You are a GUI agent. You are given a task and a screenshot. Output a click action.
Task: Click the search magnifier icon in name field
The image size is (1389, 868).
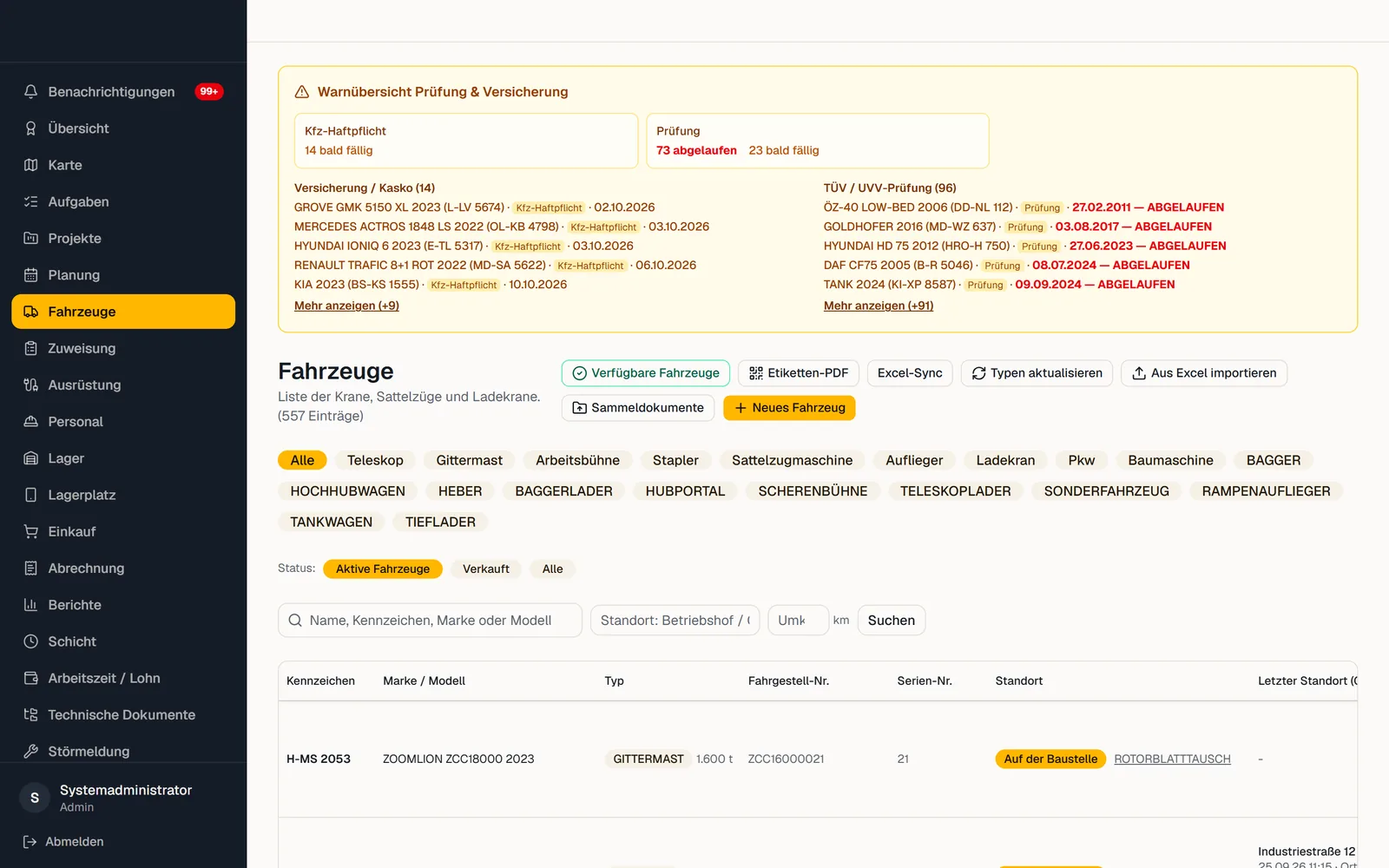click(295, 621)
